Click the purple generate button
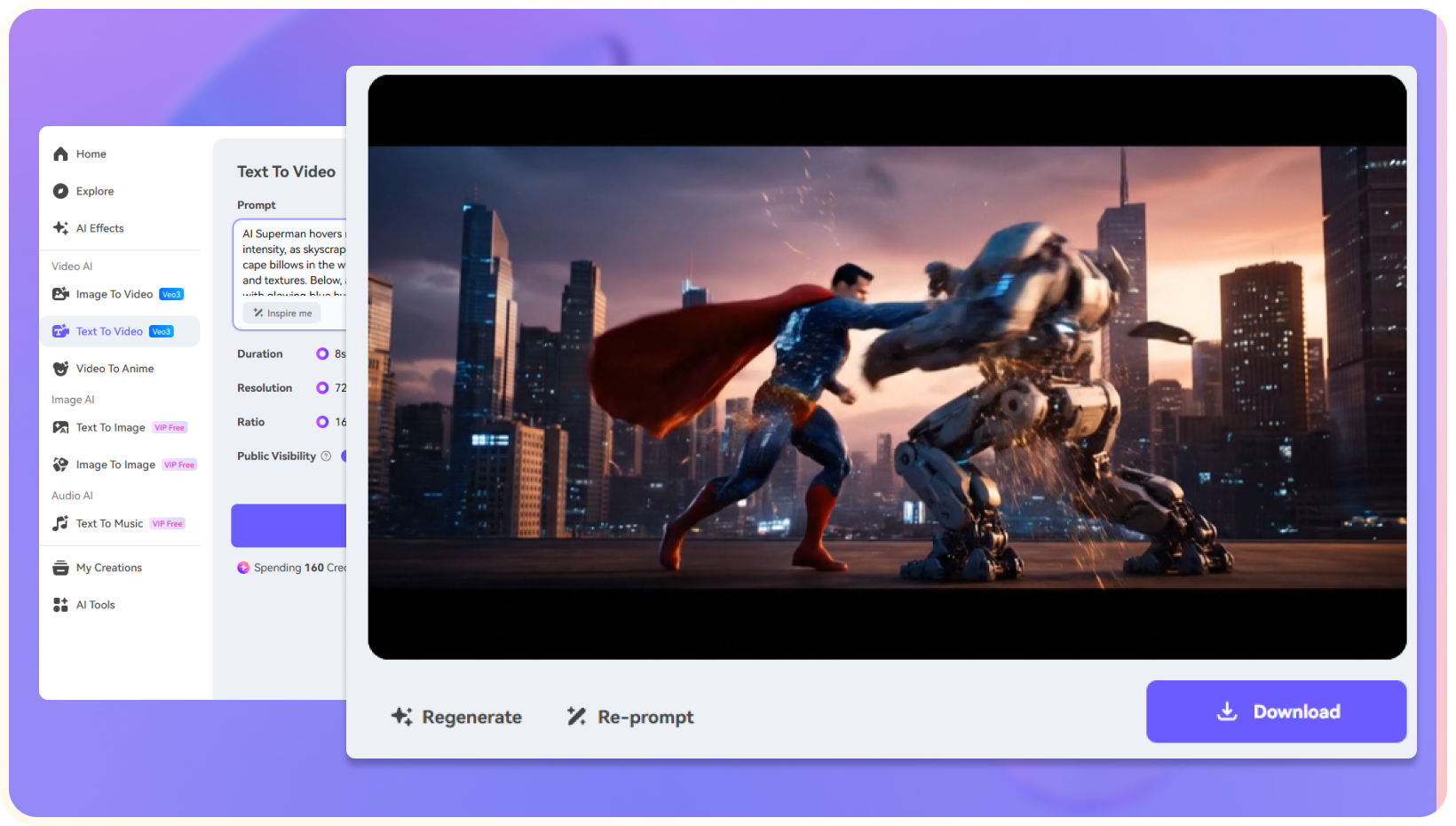The height and width of the screenshot is (826, 1456). [289, 526]
